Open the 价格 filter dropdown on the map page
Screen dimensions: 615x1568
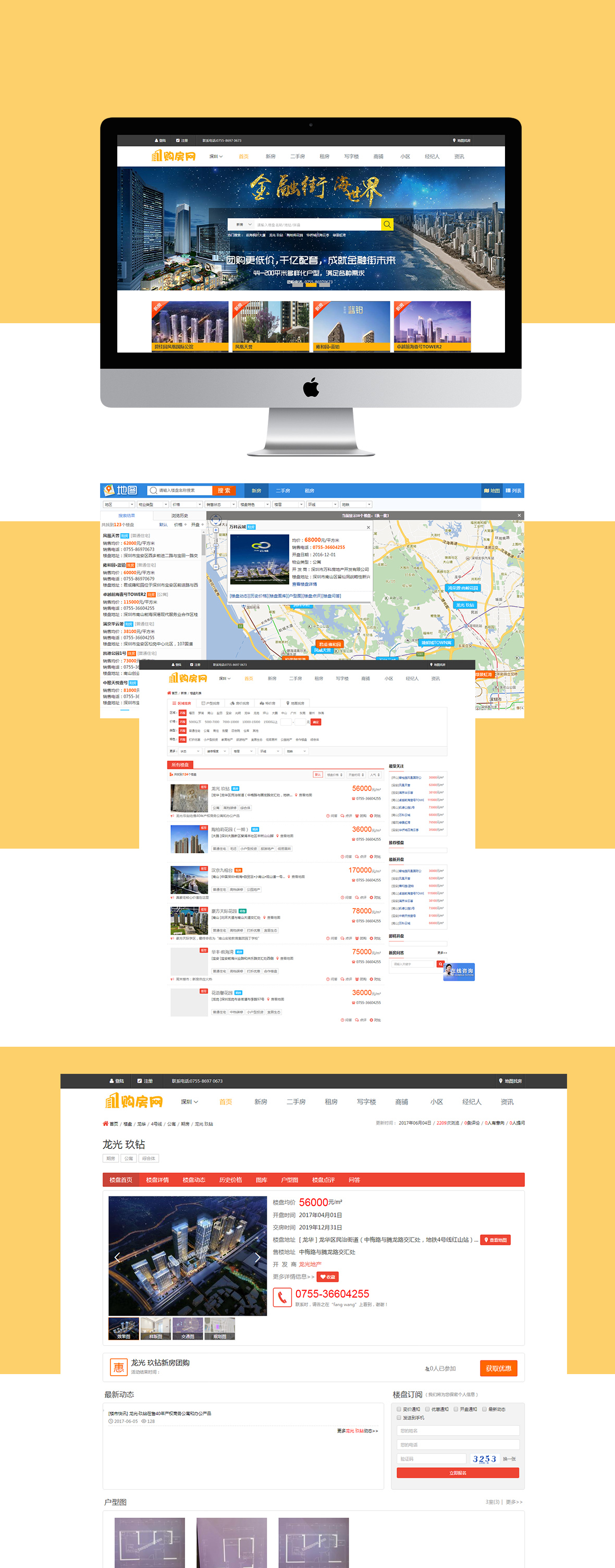[x=186, y=505]
